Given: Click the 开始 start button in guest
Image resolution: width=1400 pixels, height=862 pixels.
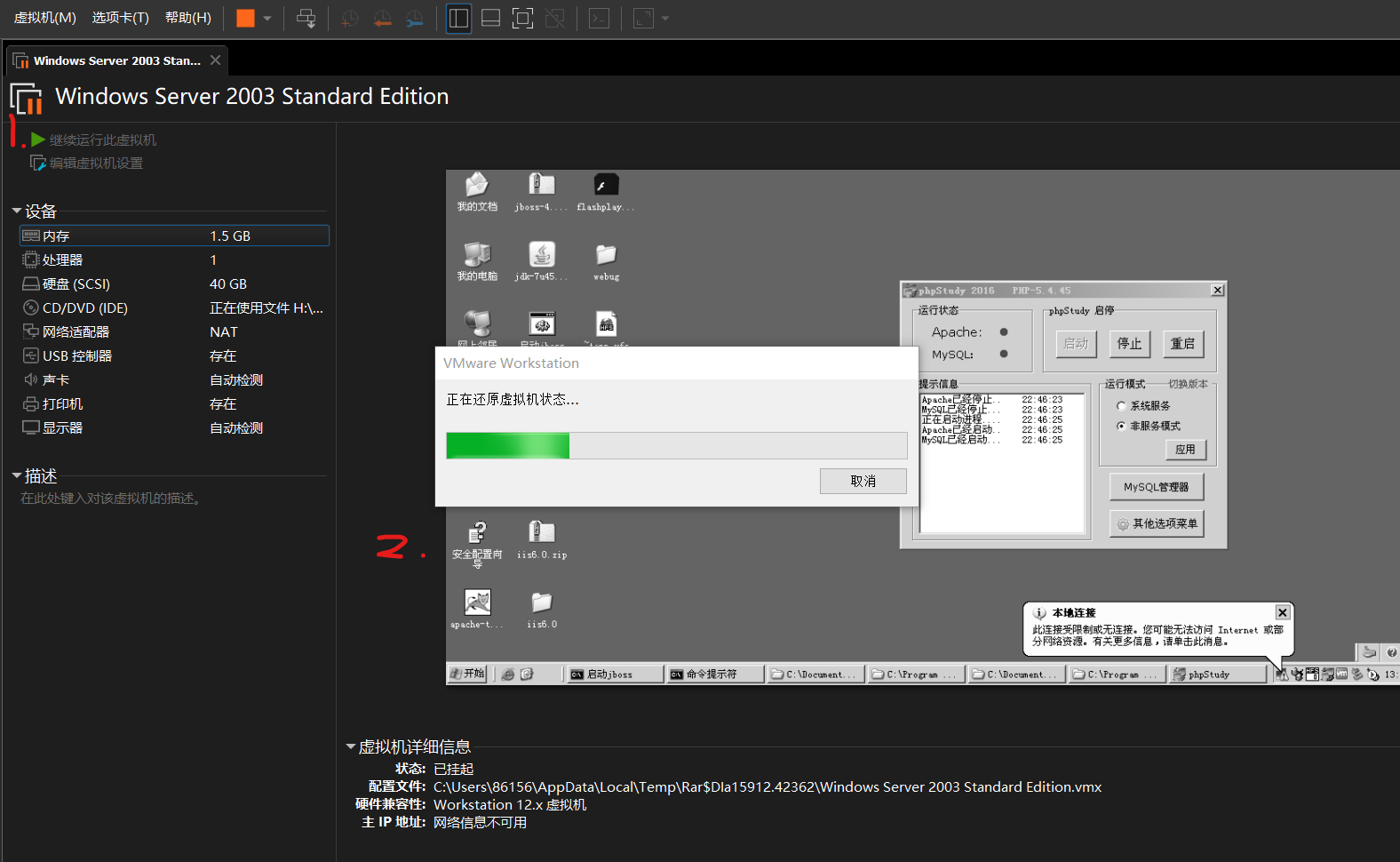Looking at the screenshot, I should (x=467, y=674).
